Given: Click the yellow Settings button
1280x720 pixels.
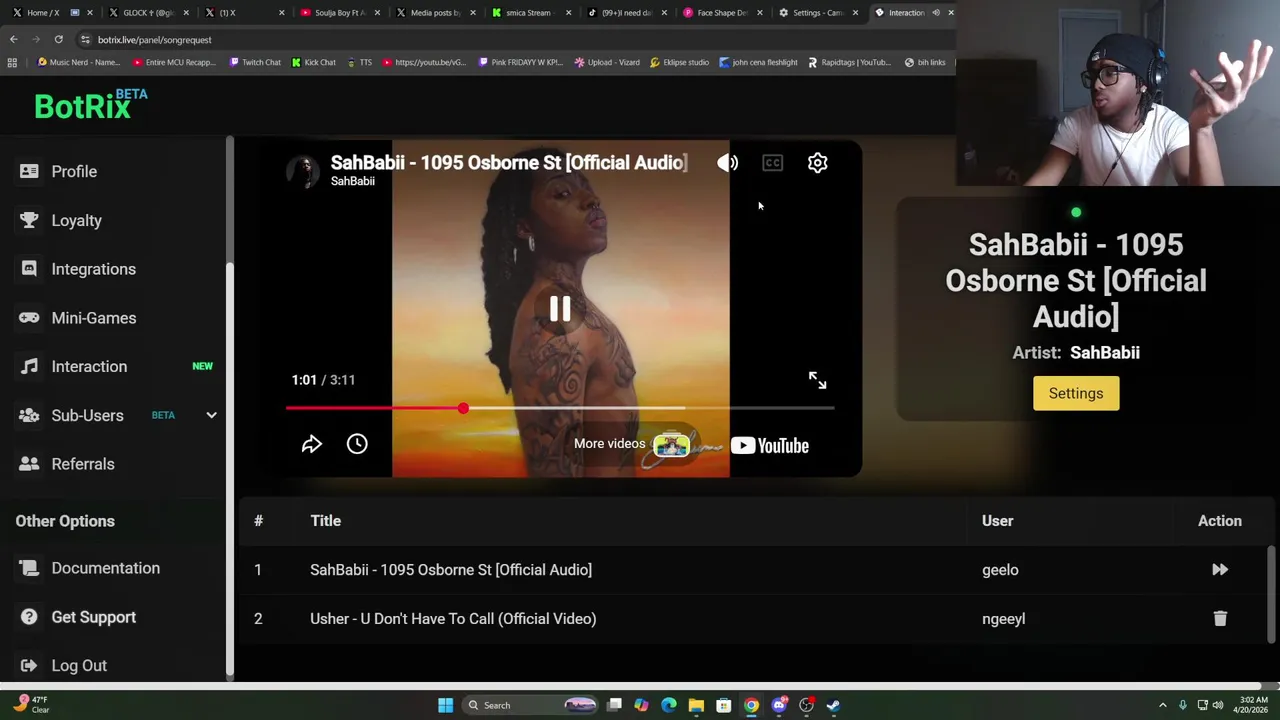Looking at the screenshot, I should click(1076, 393).
